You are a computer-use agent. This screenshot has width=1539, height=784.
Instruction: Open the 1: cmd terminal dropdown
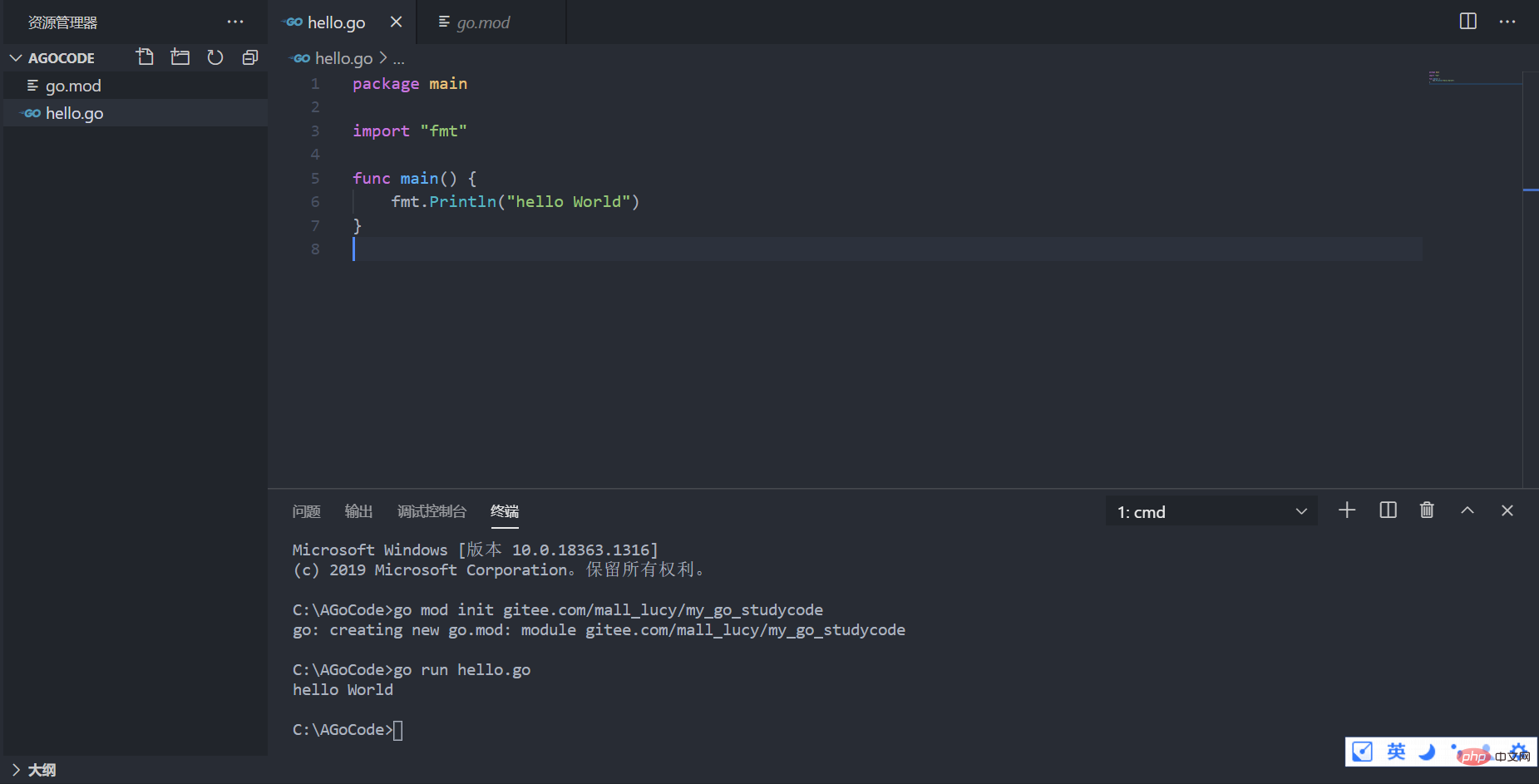point(1211,512)
